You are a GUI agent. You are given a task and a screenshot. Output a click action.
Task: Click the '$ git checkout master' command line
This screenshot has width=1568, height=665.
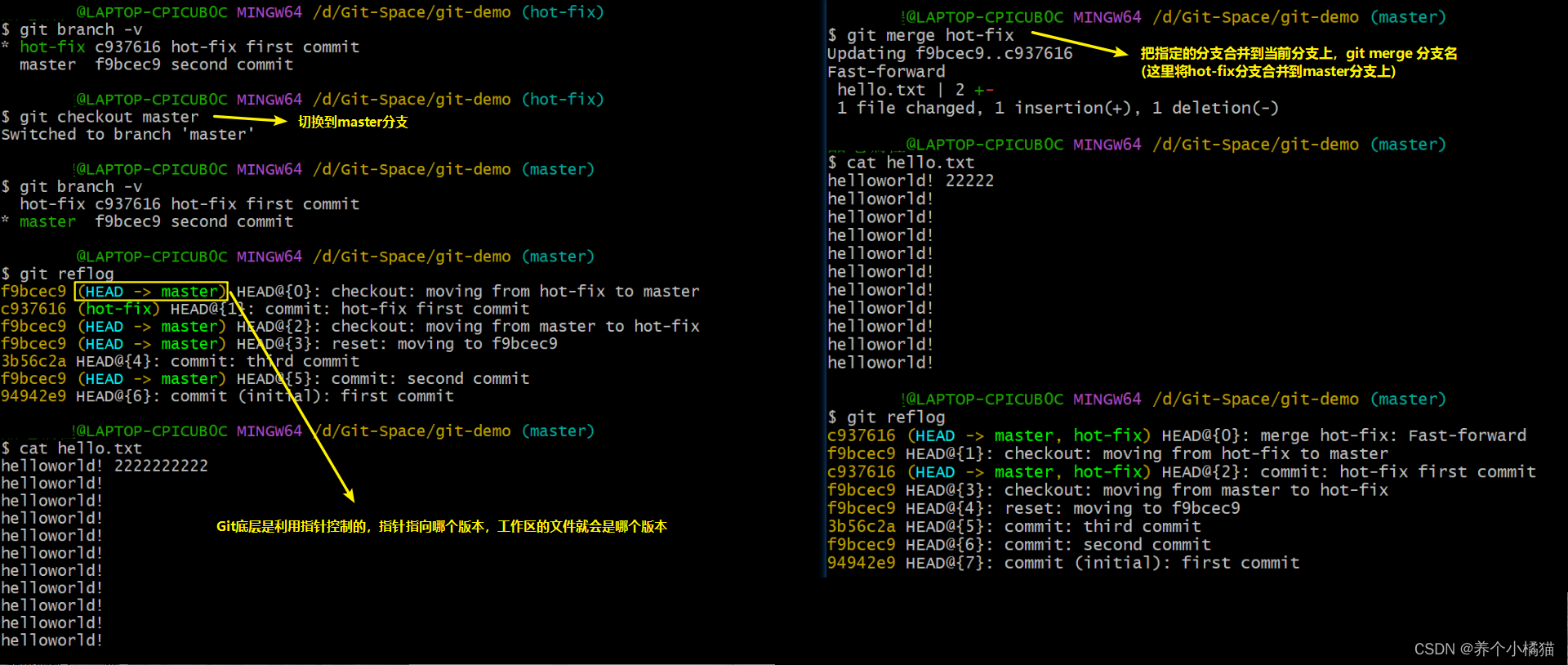[x=100, y=117]
